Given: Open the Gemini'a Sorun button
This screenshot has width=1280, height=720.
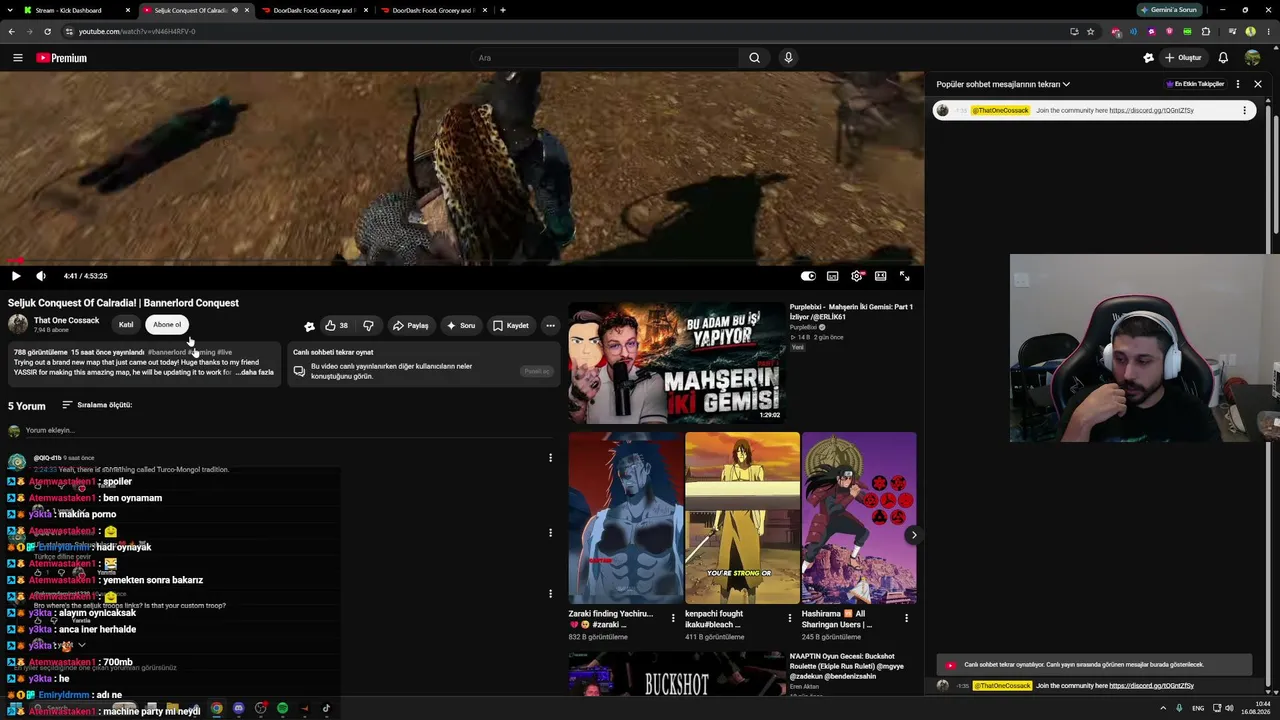Looking at the screenshot, I should 1168,10.
